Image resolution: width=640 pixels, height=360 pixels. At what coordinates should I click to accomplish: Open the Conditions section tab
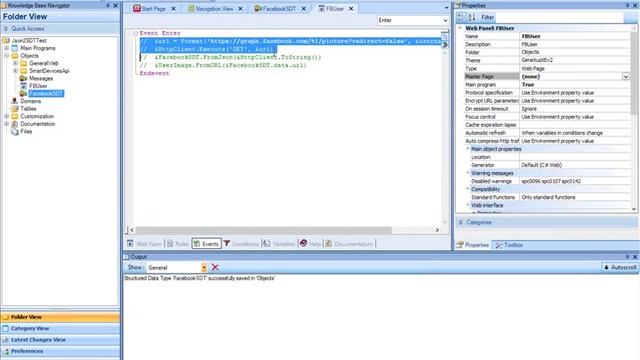tap(241, 244)
